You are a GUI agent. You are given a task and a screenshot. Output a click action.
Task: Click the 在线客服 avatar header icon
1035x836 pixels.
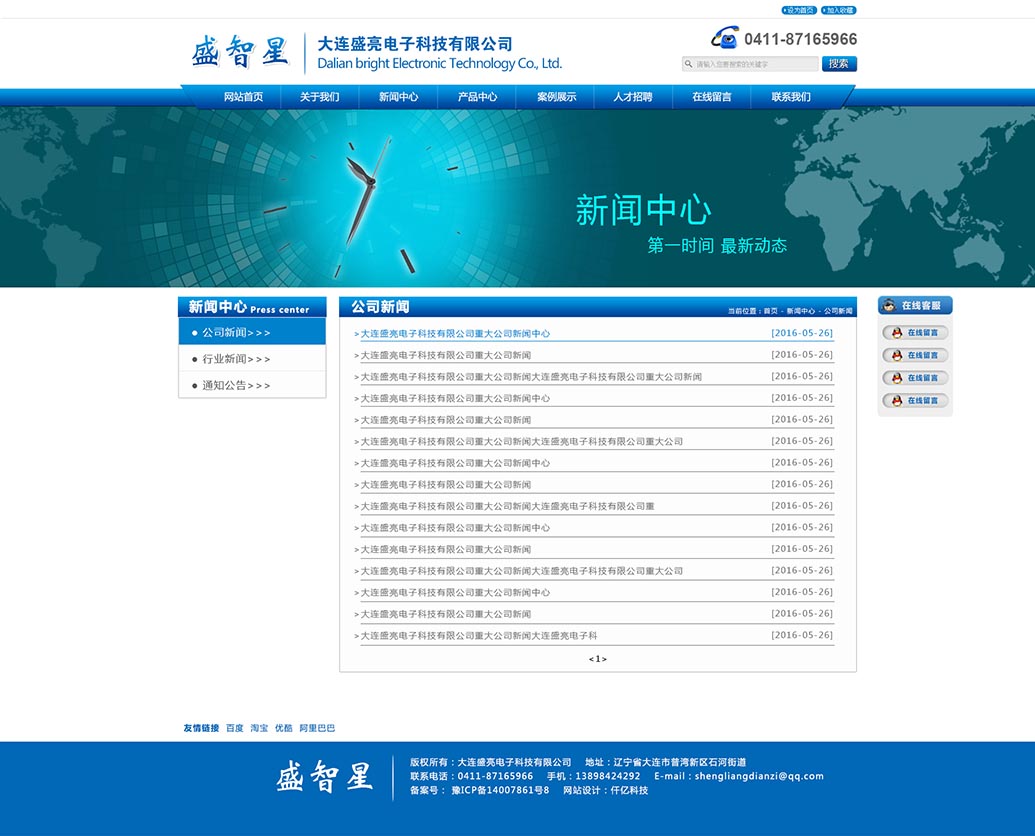point(890,306)
